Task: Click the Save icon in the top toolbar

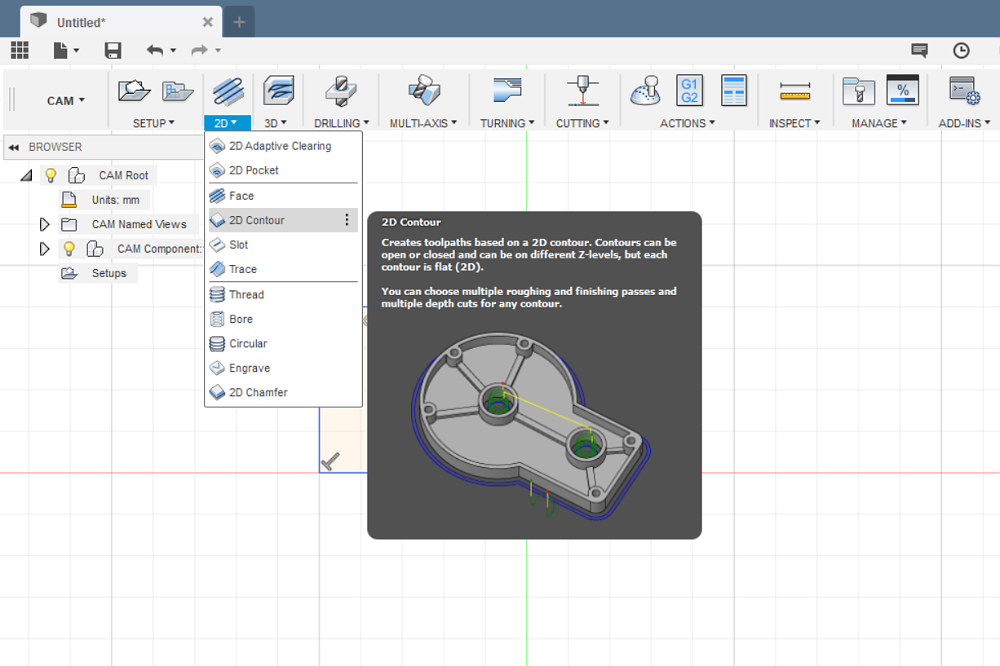Action: click(x=113, y=50)
